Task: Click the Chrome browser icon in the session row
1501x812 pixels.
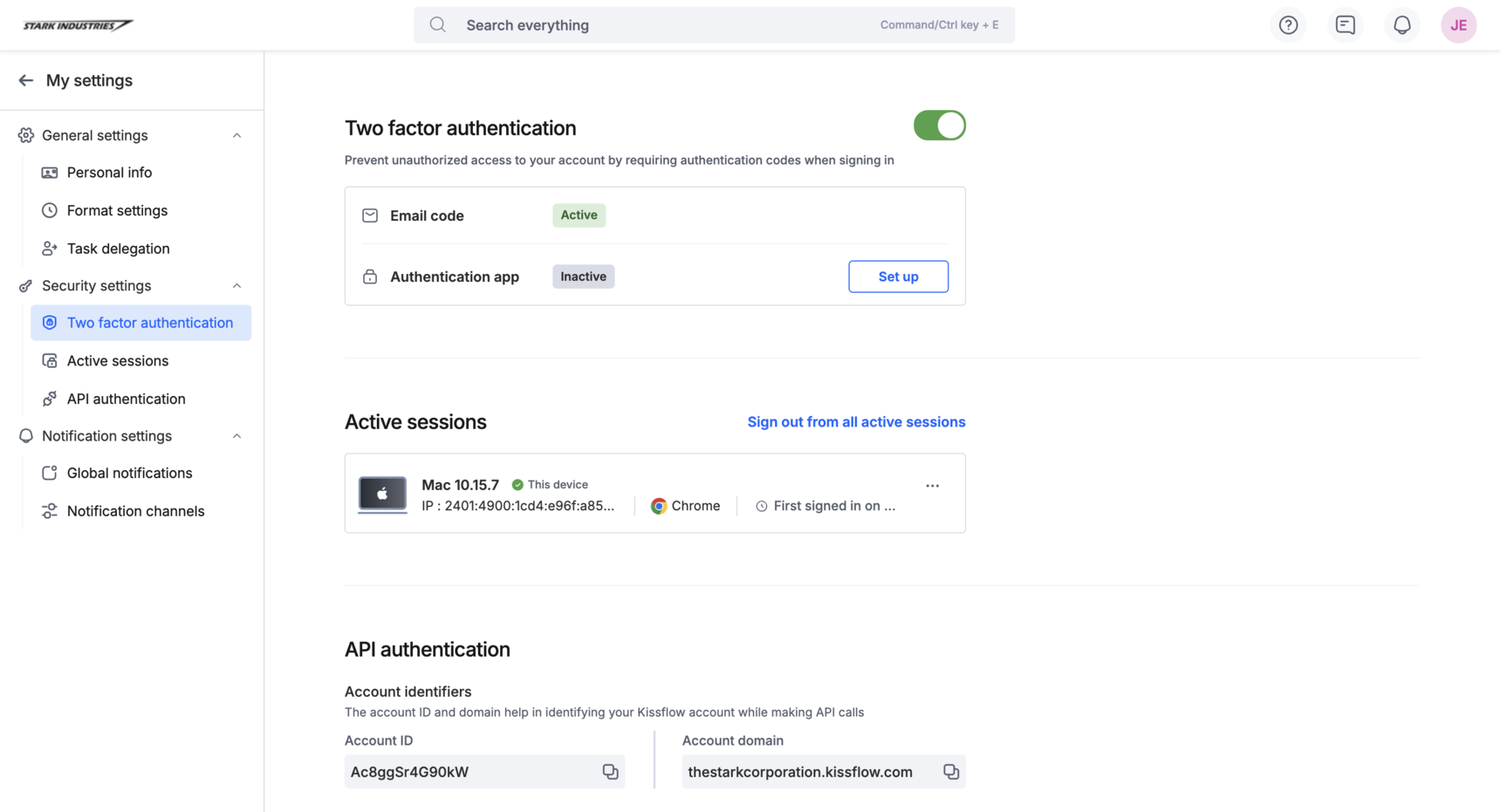Action: [659, 506]
